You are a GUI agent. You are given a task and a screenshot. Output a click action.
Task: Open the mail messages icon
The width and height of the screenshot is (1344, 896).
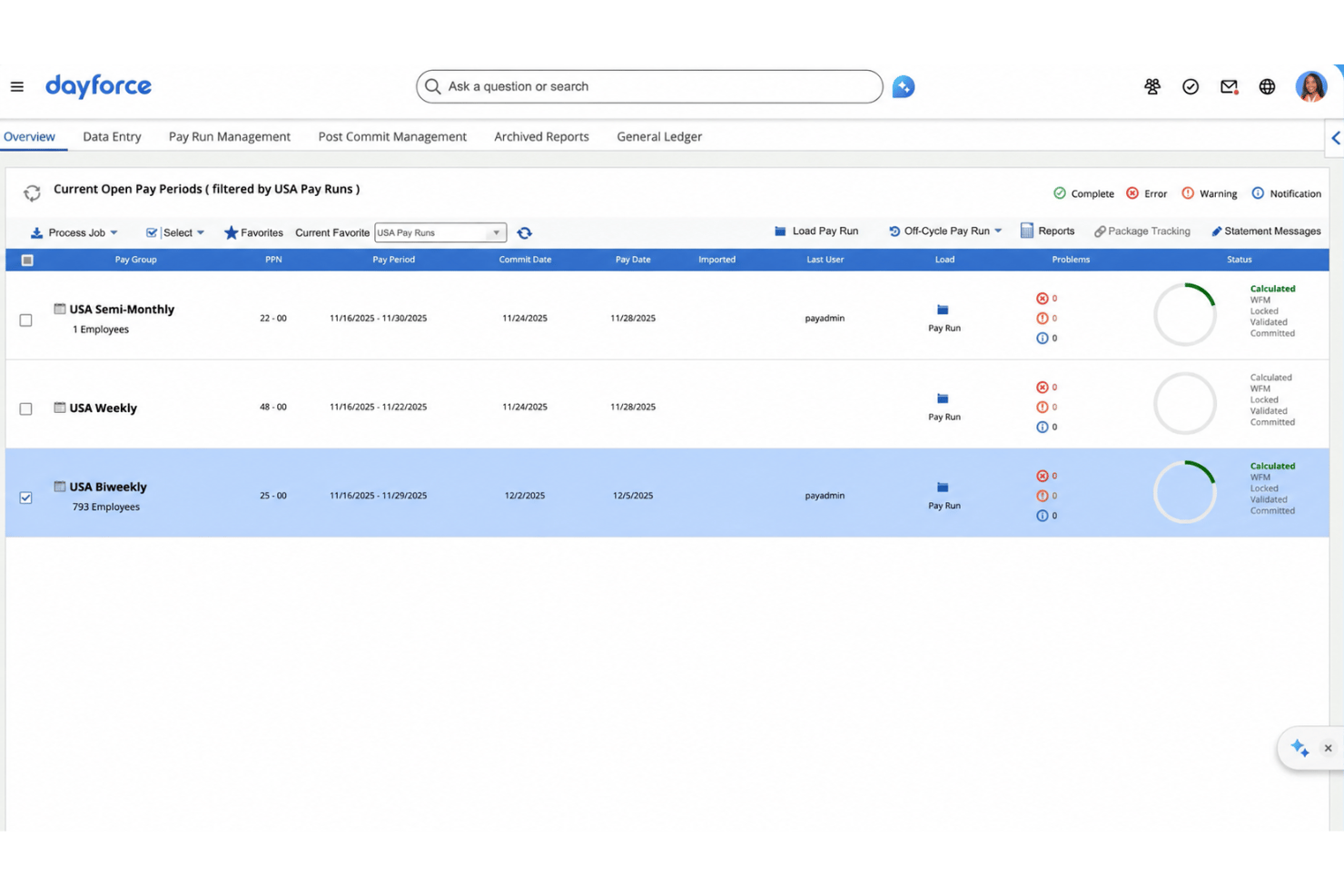click(x=1229, y=86)
